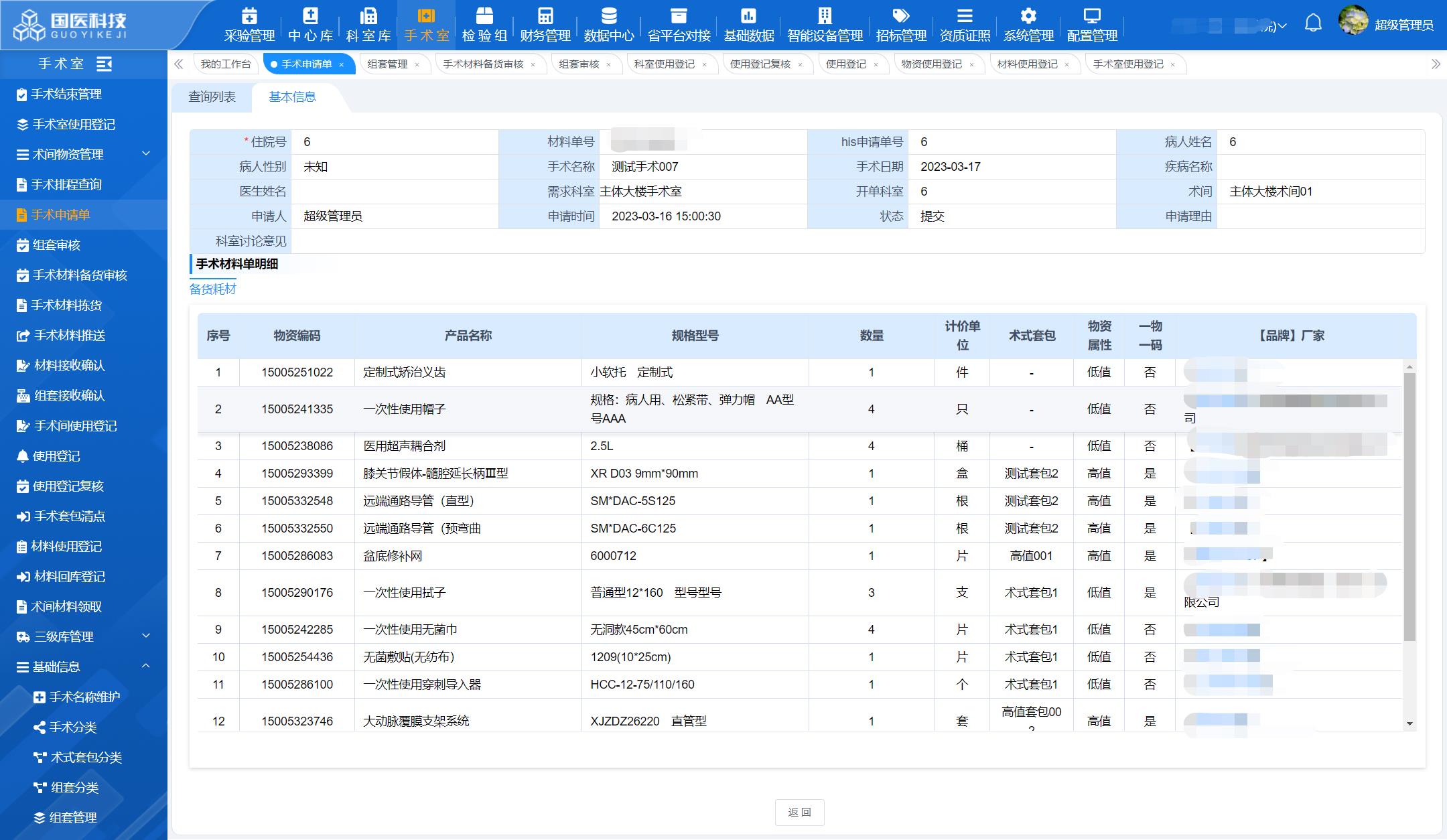Click the table vertical scrollbar thumb
This screenshot has width=1447, height=840.
(x=1409, y=506)
